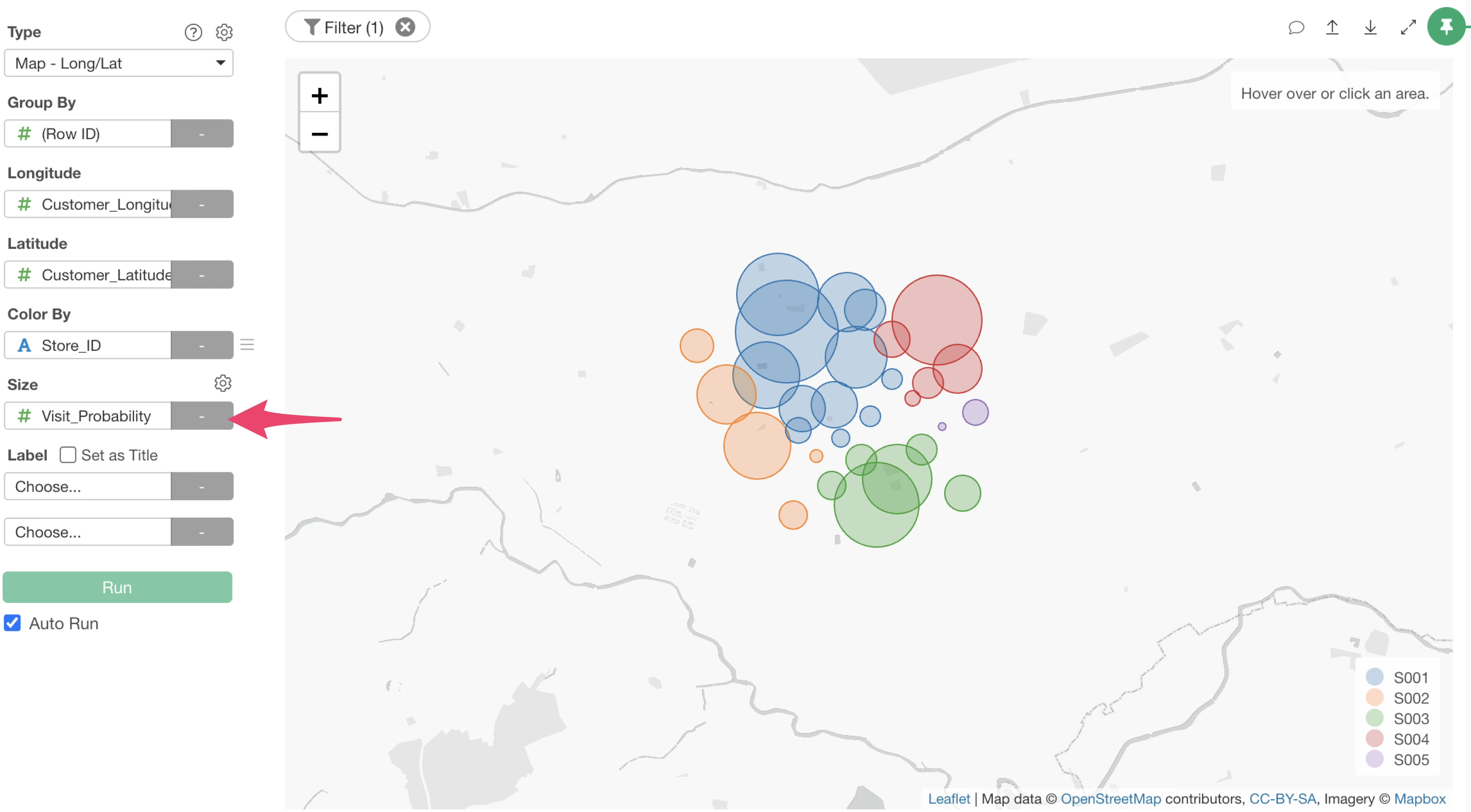Expand chart to fullscreen
Image resolution: width=1471 pixels, height=812 pixels.
pyautogui.click(x=1408, y=28)
